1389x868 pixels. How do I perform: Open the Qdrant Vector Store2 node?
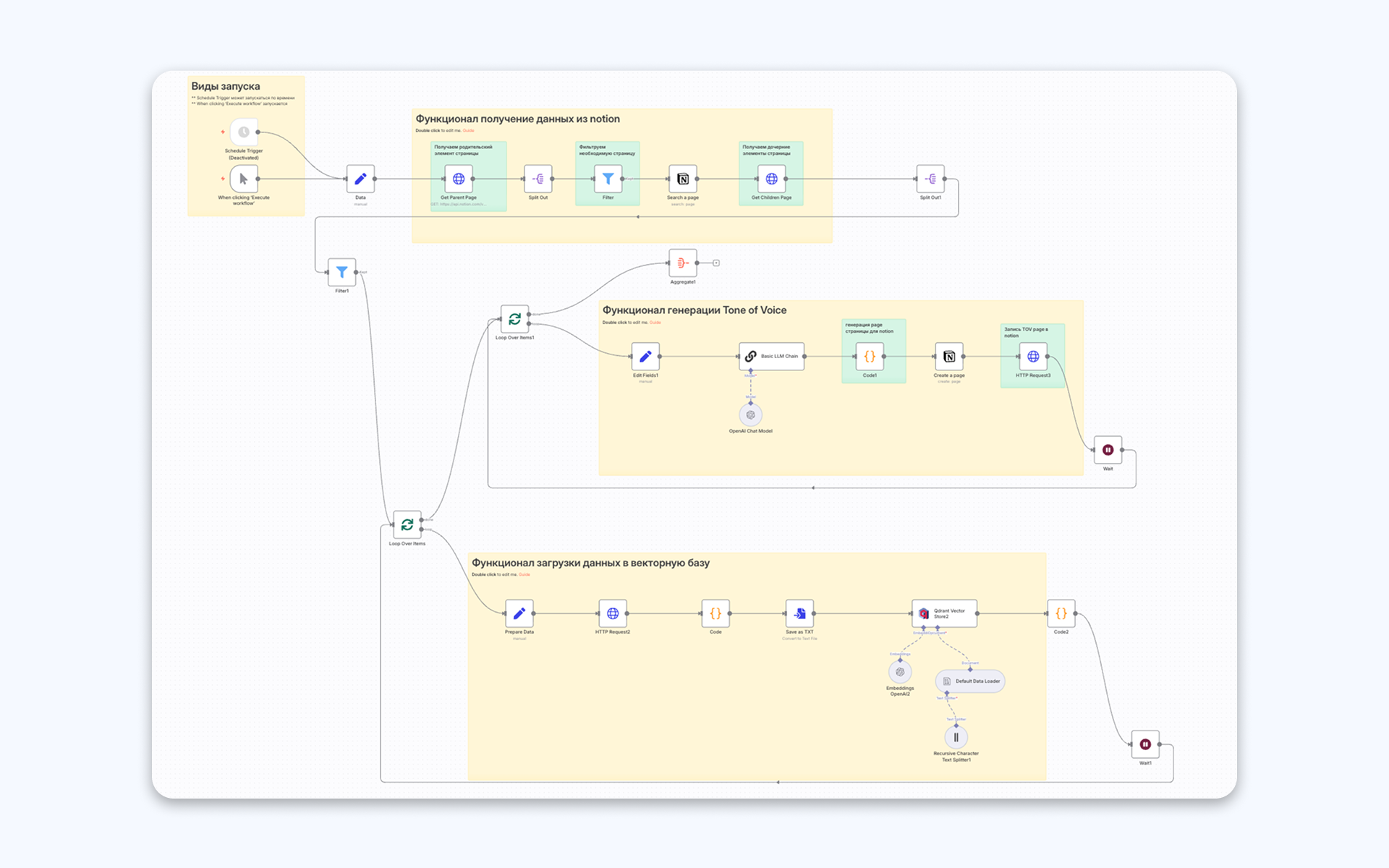click(x=943, y=613)
